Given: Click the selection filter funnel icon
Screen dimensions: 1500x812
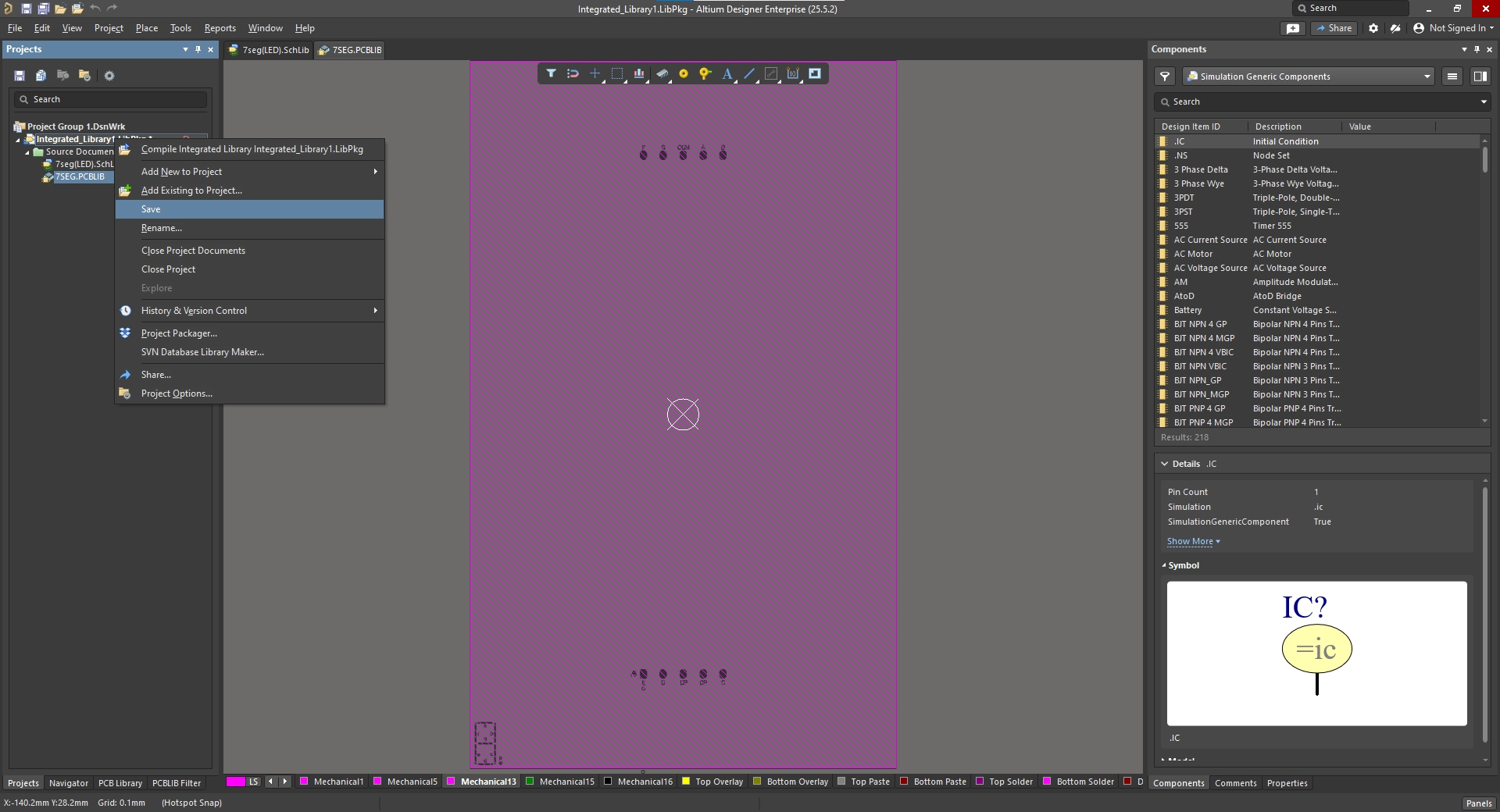Looking at the screenshot, I should [x=551, y=73].
